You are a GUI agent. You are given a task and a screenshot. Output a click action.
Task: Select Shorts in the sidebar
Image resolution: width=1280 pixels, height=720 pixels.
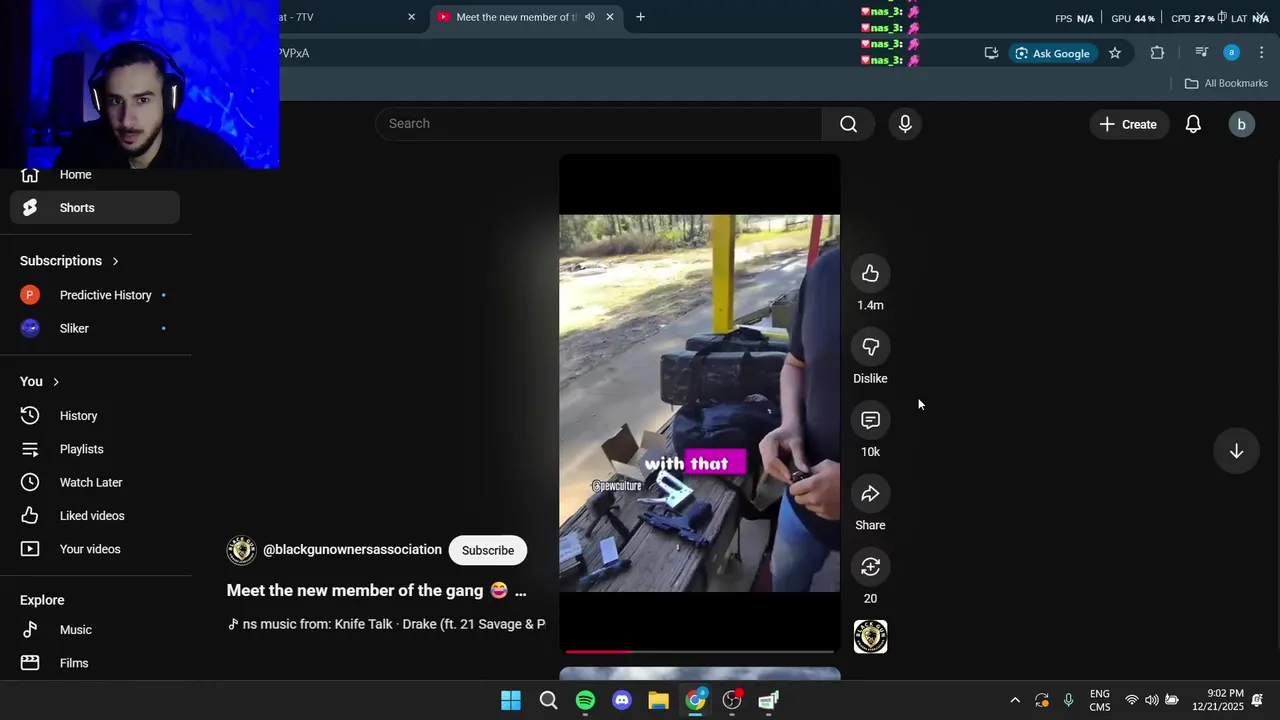click(x=95, y=208)
